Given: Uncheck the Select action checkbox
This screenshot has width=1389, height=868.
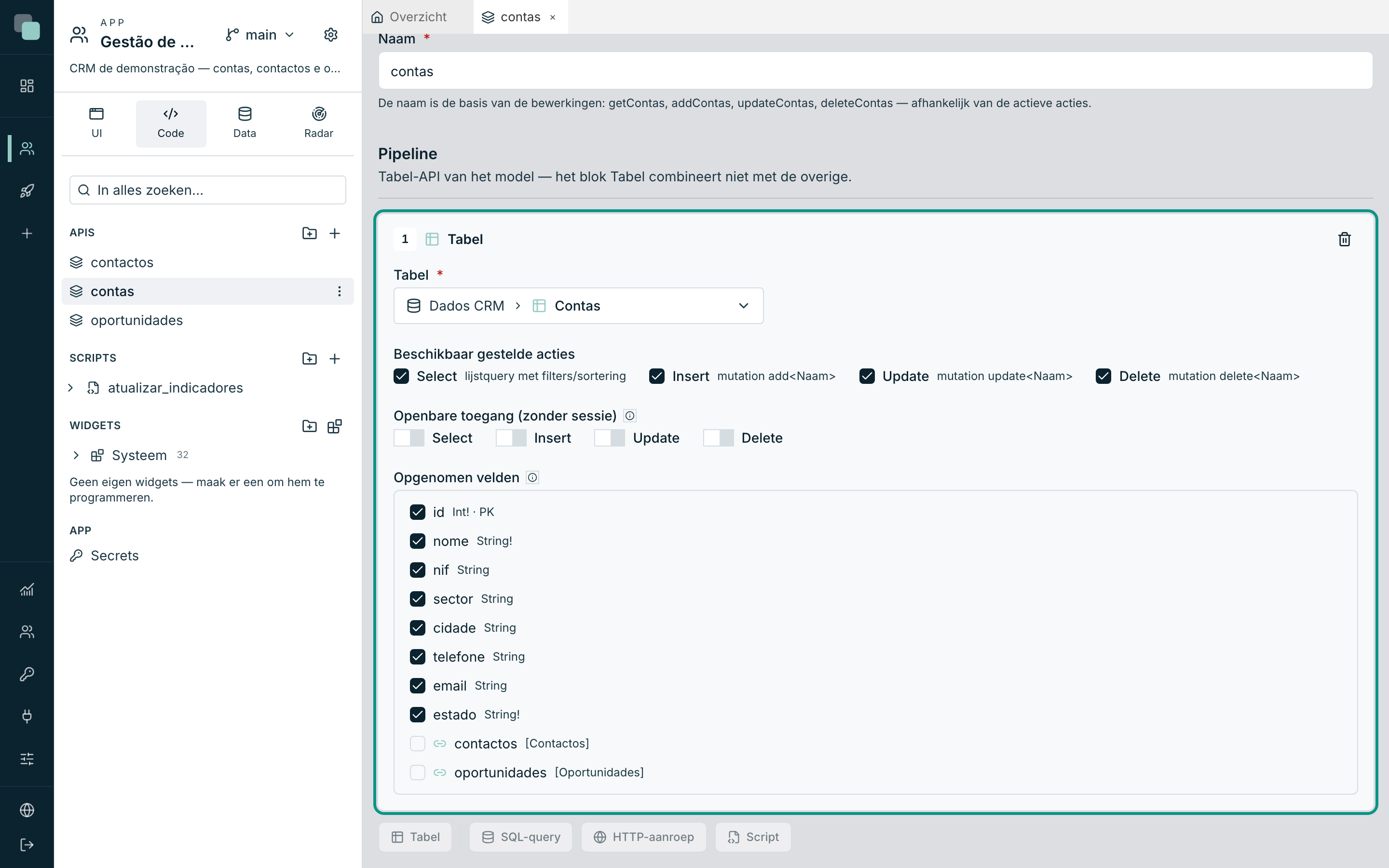Looking at the screenshot, I should tap(401, 376).
